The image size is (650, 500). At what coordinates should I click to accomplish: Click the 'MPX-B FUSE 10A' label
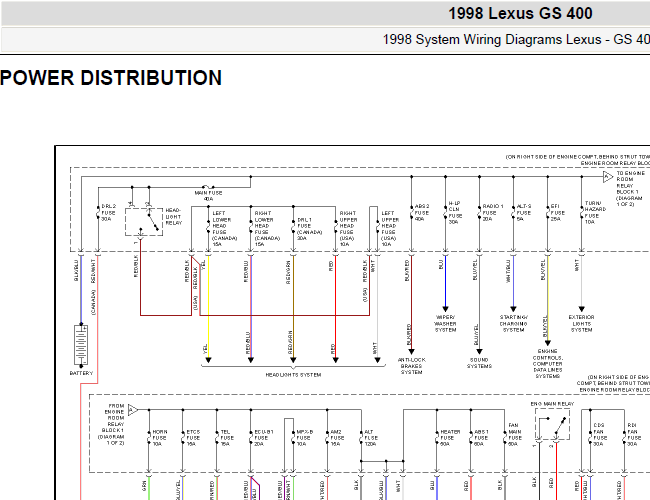[x=305, y=438]
